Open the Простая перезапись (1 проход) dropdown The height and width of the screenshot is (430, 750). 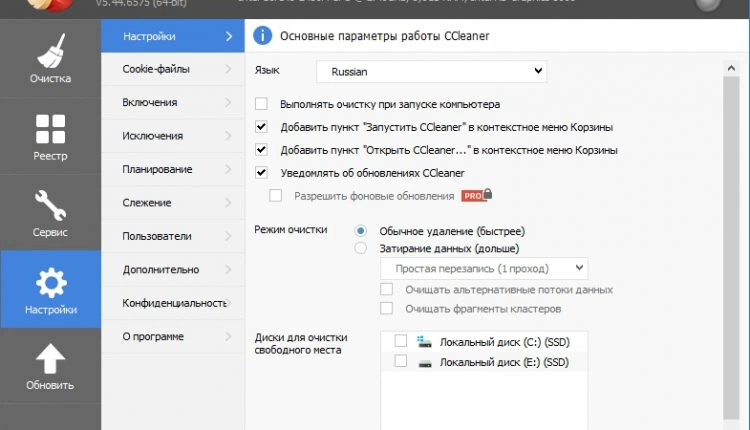coord(484,268)
